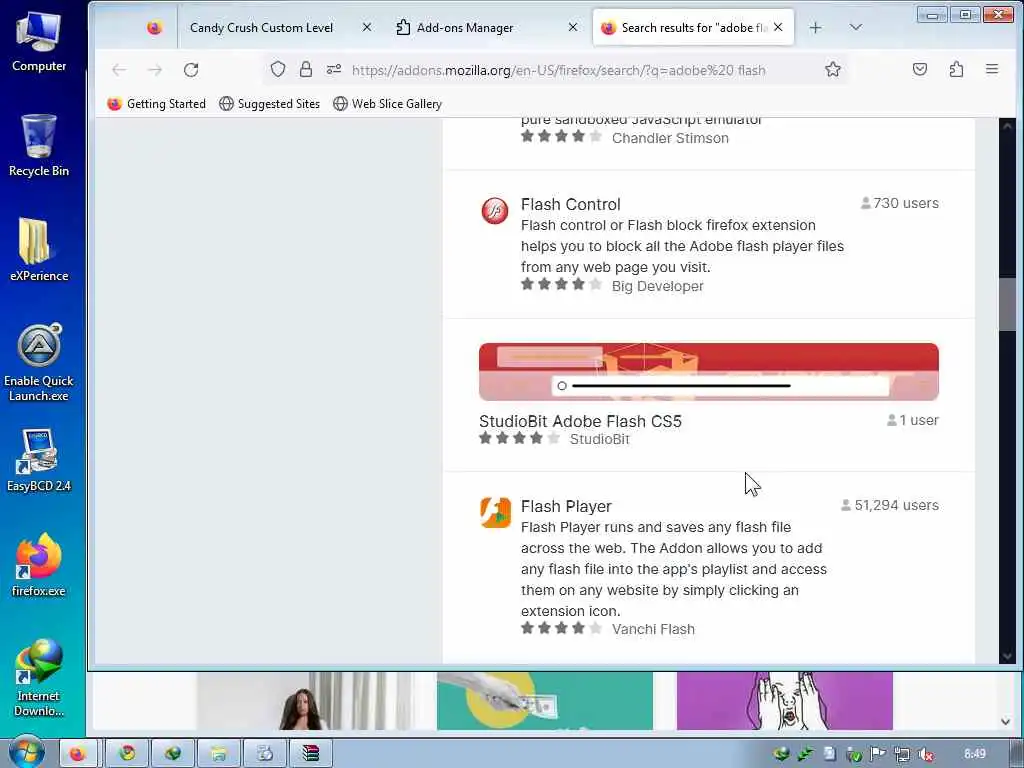Screen dimensions: 1024x768
Task: Select Enable Quick Launch.exe desktop icon
Action: (x=39, y=362)
